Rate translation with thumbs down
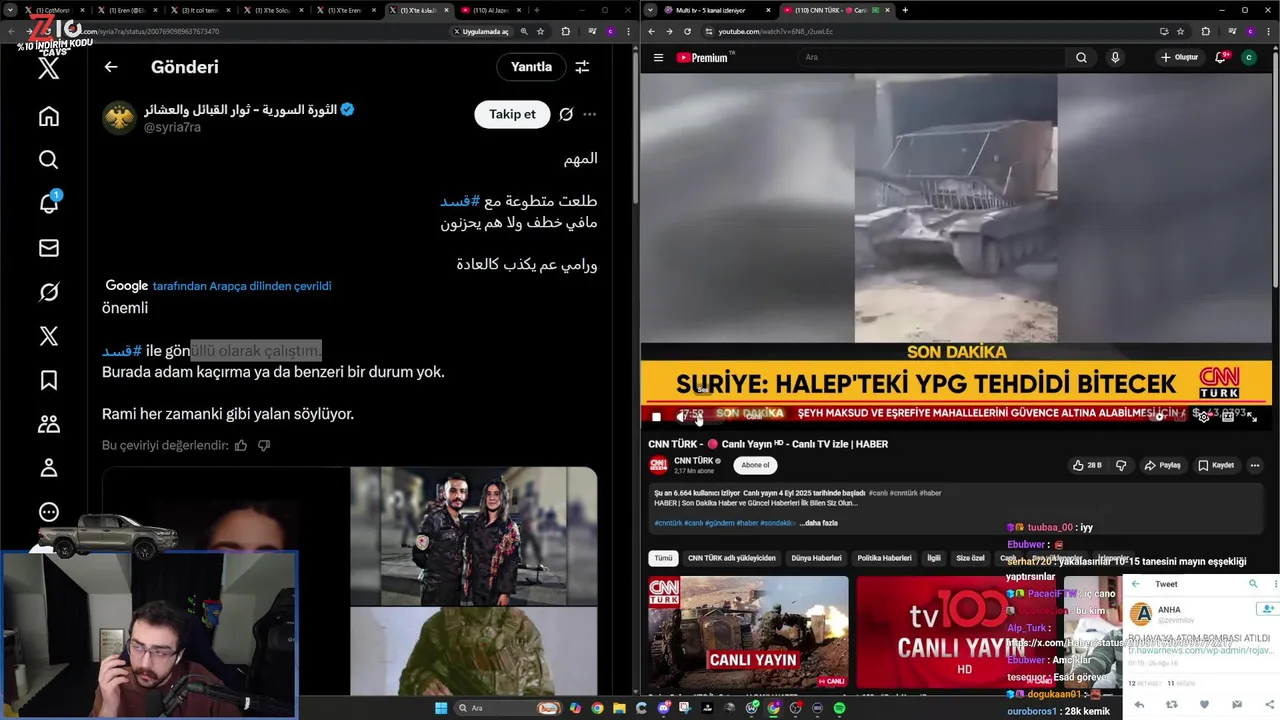The image size is (1280, 720). click(x=264, y=445)
